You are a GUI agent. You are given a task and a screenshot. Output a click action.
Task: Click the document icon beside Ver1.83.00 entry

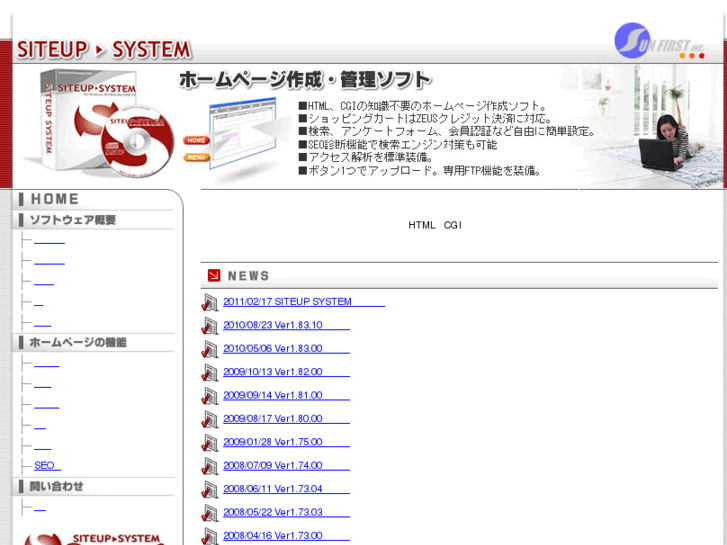210,349
